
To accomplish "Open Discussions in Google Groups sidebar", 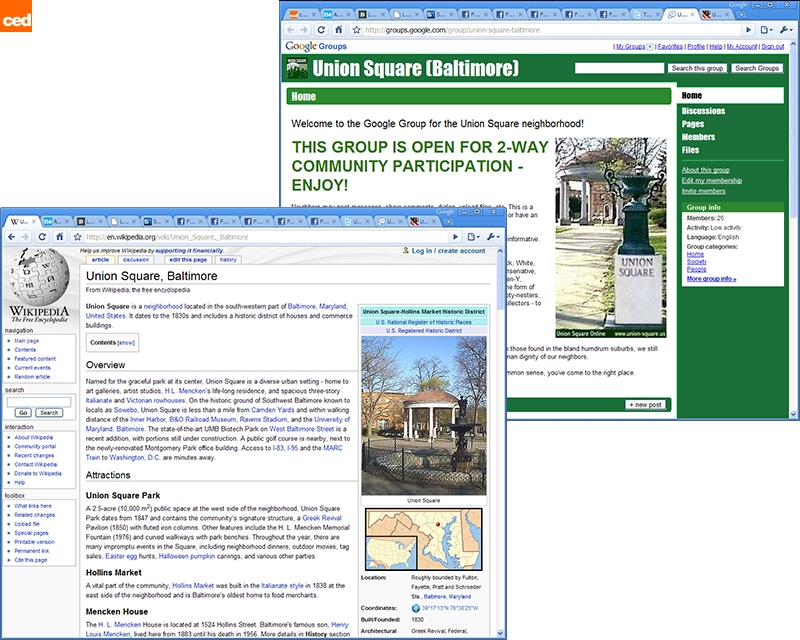I will point(703,111).
